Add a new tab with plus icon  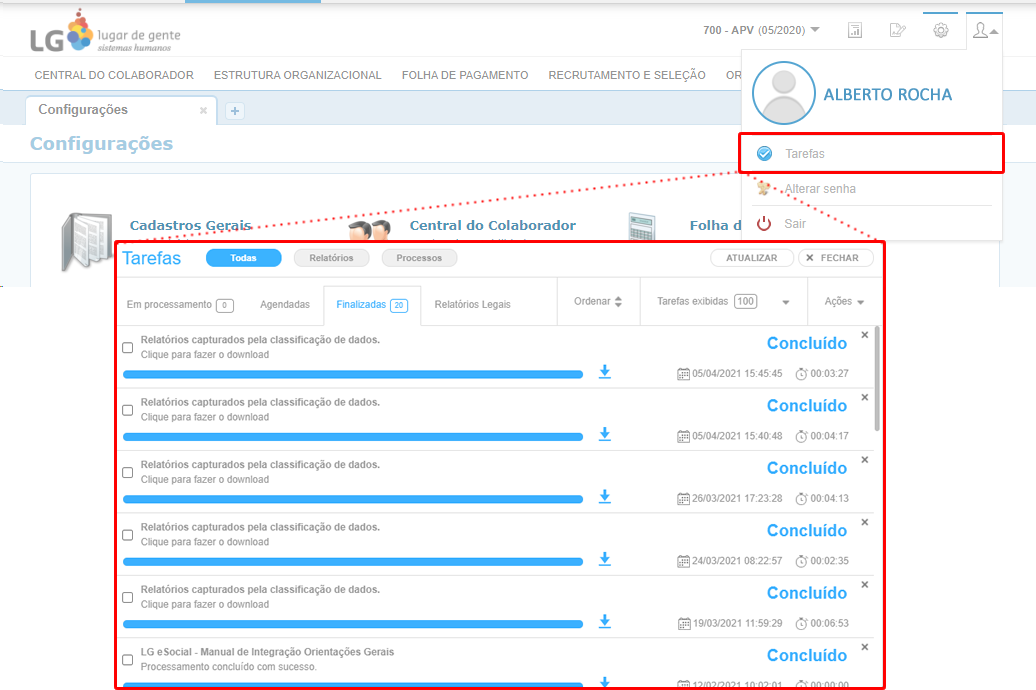tap(235, 111)
